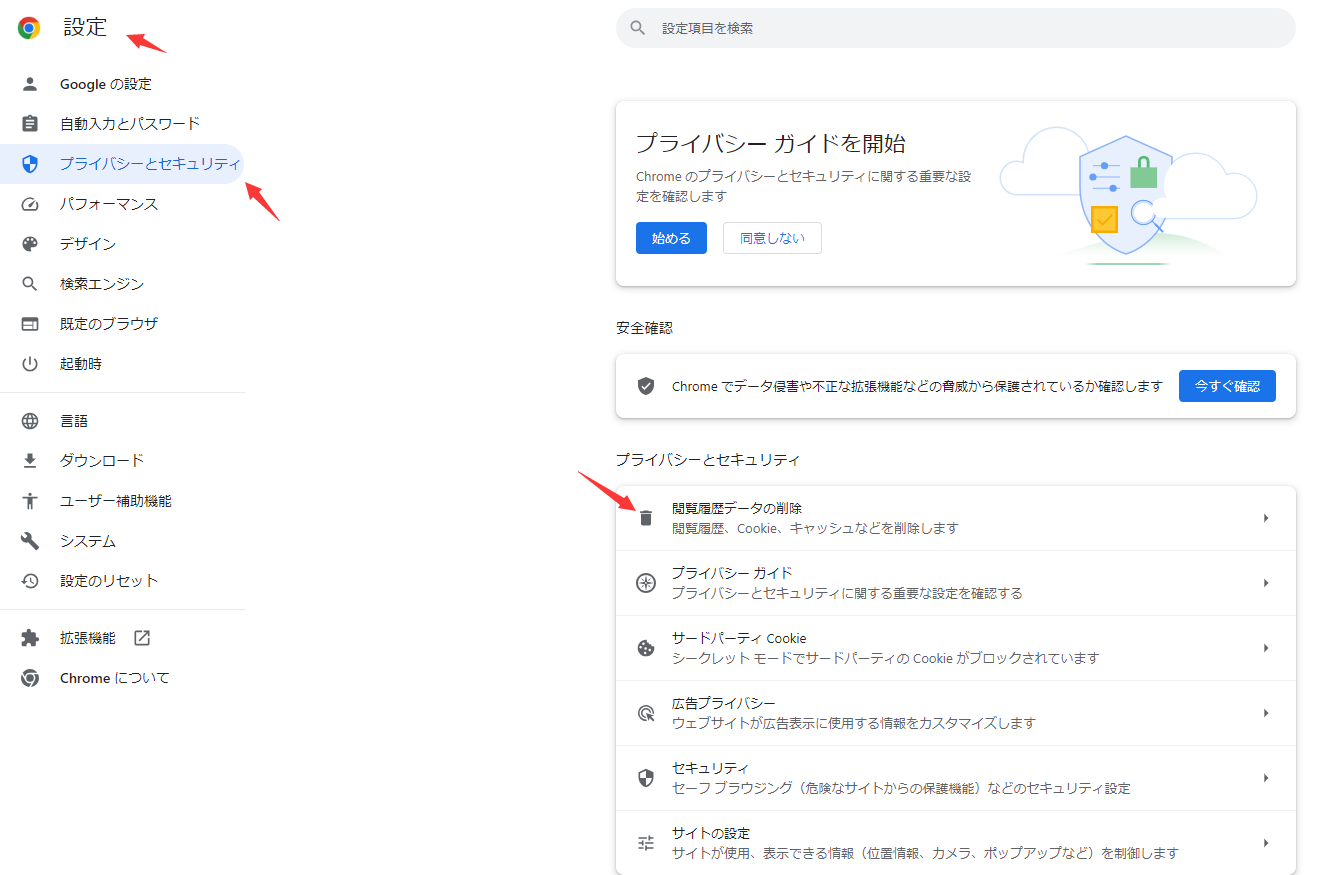Click the 広告プライバシー title text
The image size is (1336, 875).
click(724, 703)
